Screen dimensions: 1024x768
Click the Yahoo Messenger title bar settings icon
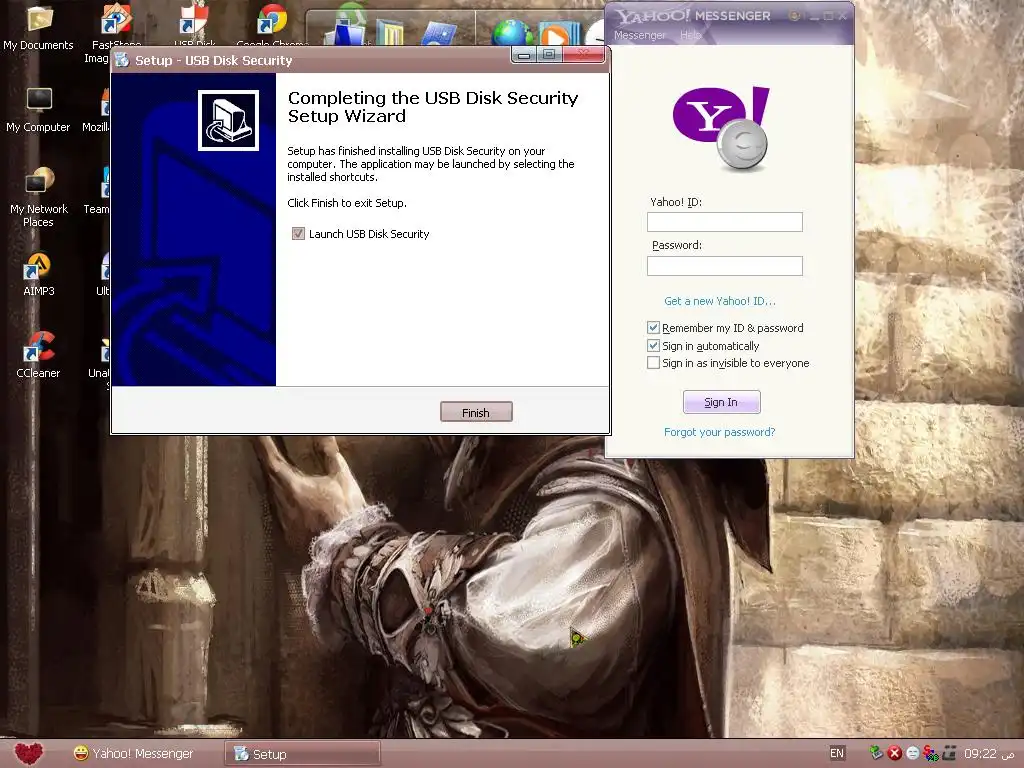794,16
